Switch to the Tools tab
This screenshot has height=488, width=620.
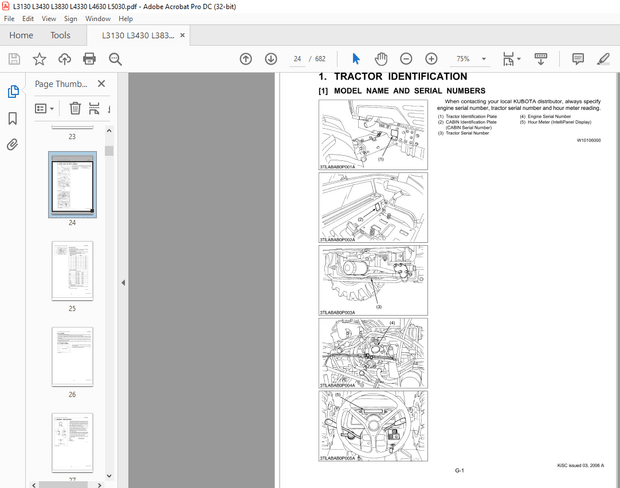60,35
